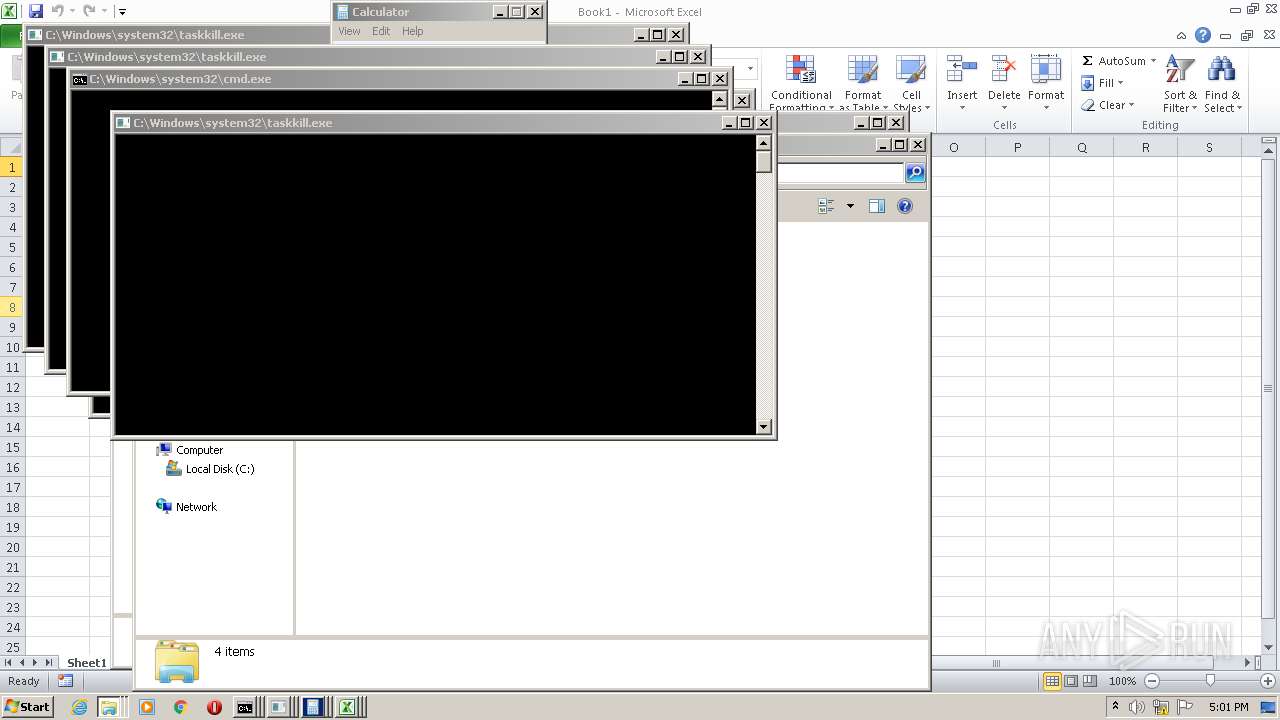Switch to Page Break Preview
The width and height of the screenshot is (1280, 720).
(1090, 681)
